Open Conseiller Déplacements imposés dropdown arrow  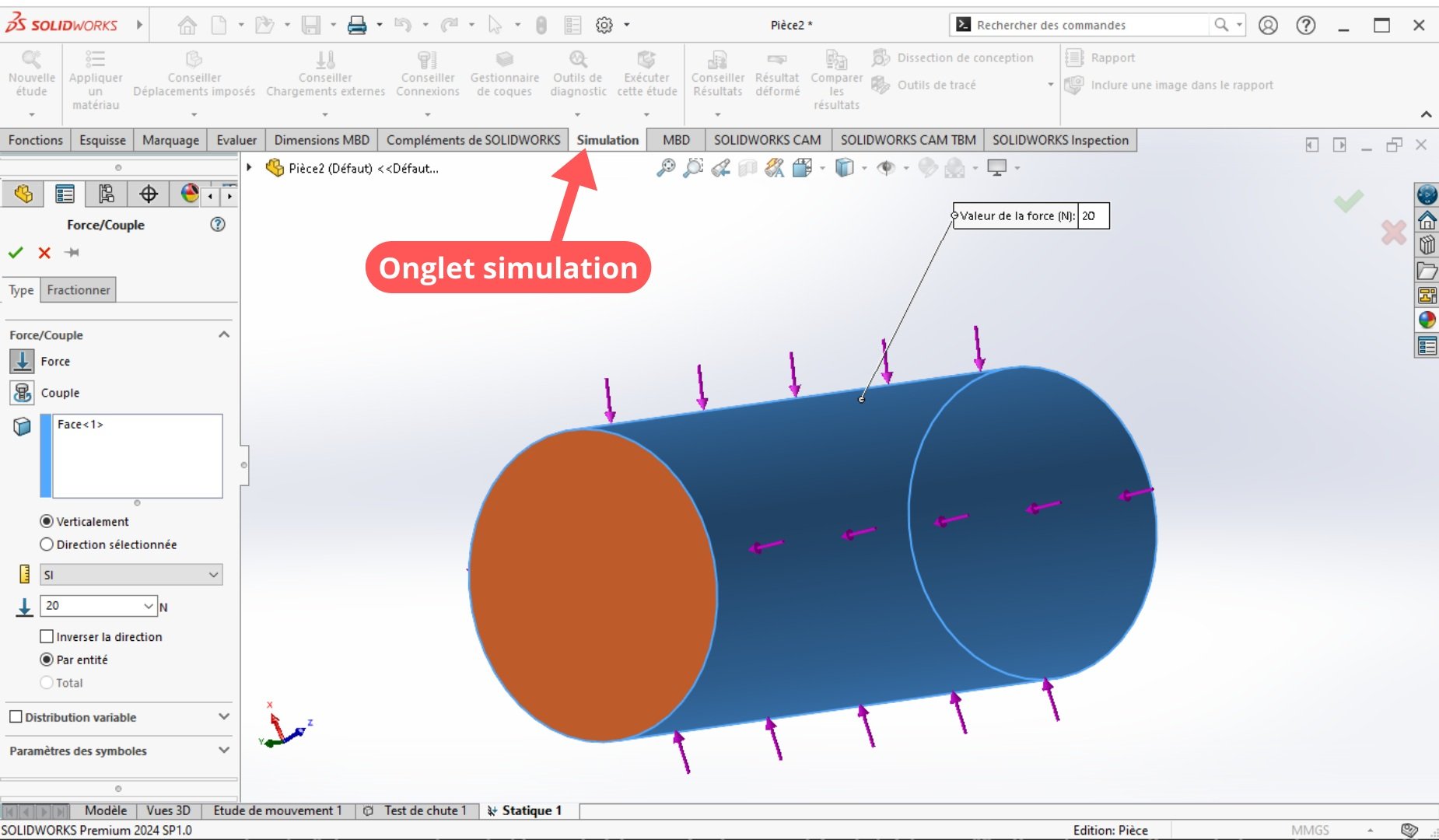tap(194, 114)
